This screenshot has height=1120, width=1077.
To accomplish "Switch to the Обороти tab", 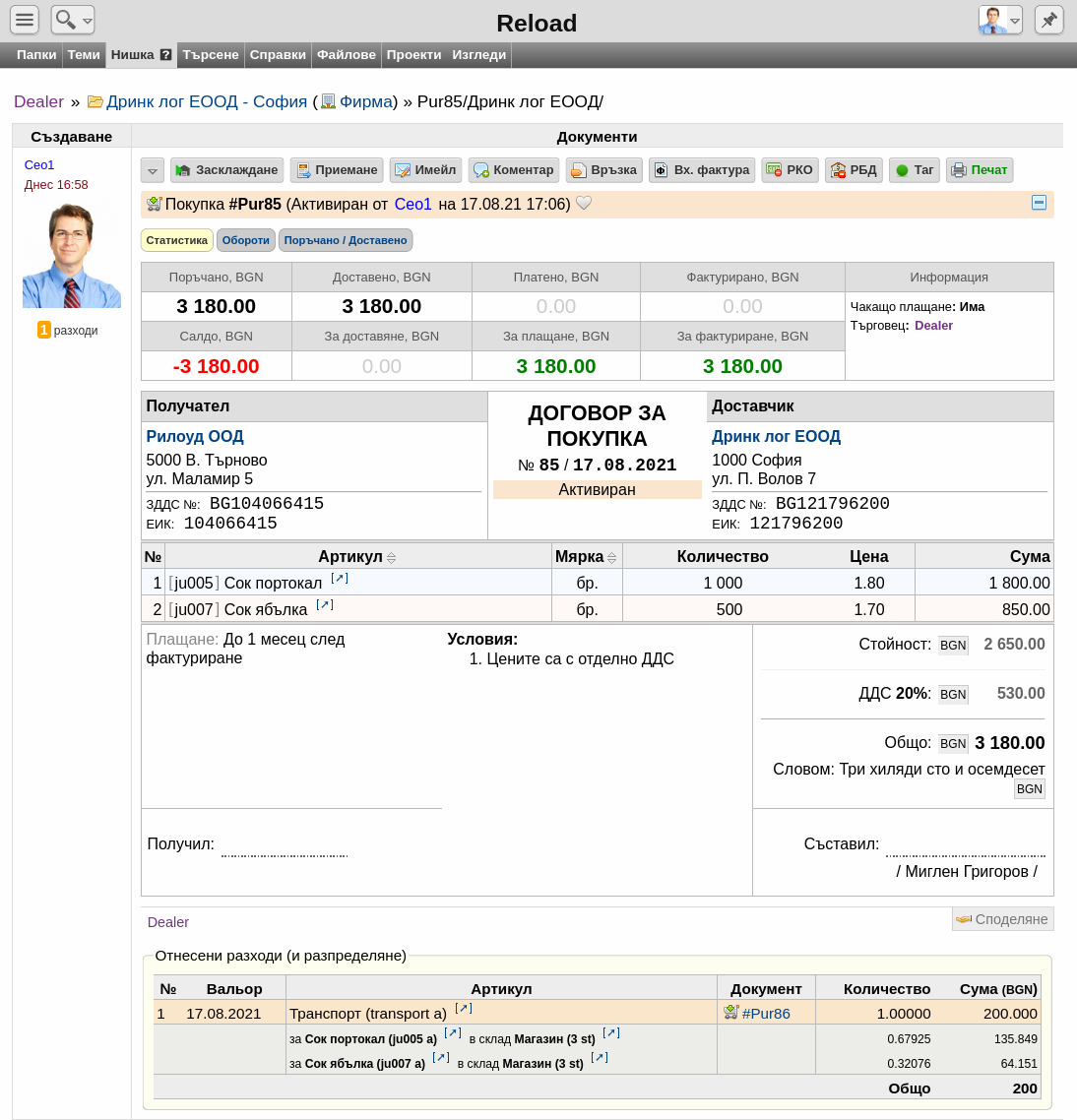I will click(245, 240).
